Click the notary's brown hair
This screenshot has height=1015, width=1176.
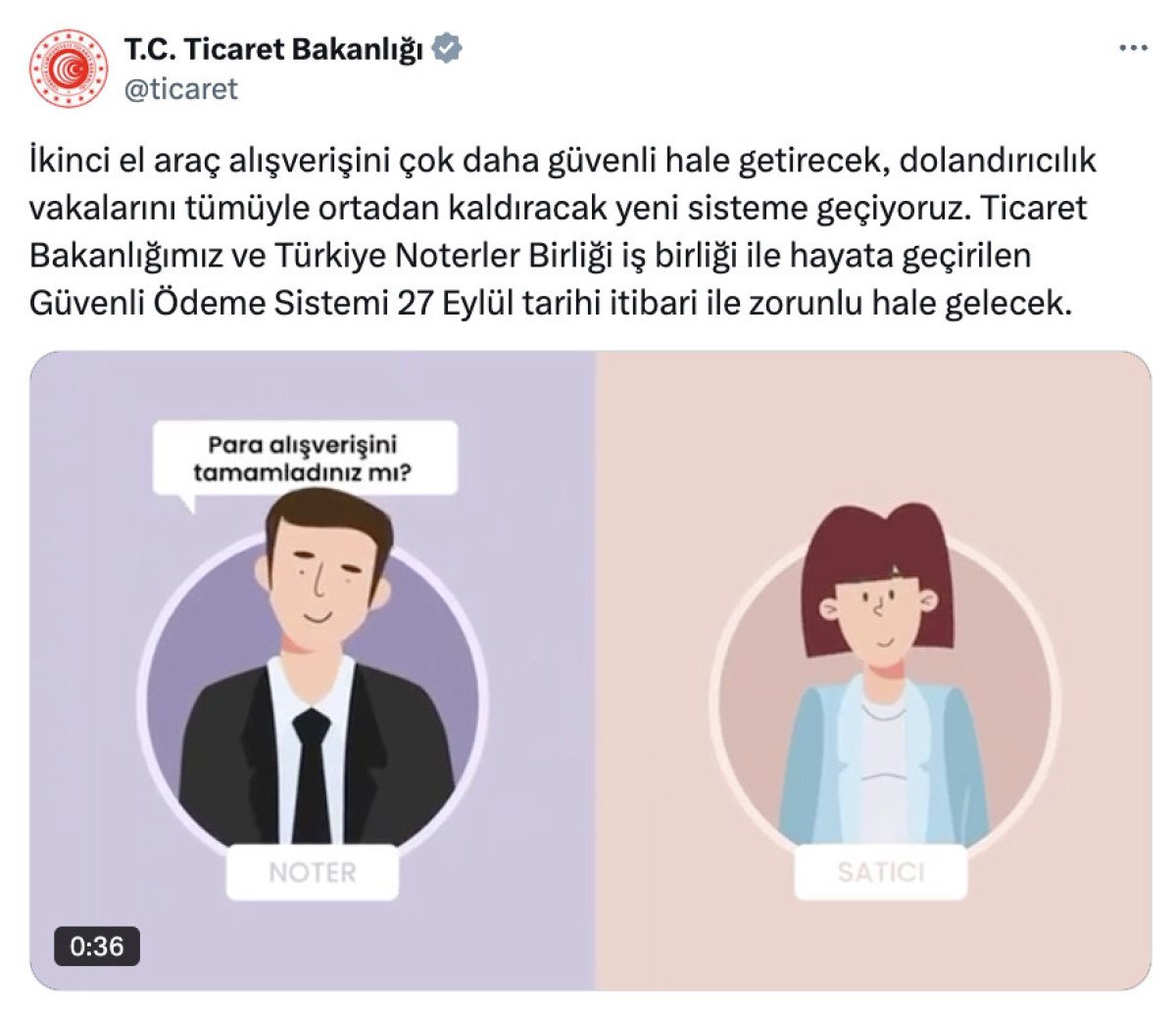(x=328, y=517)
